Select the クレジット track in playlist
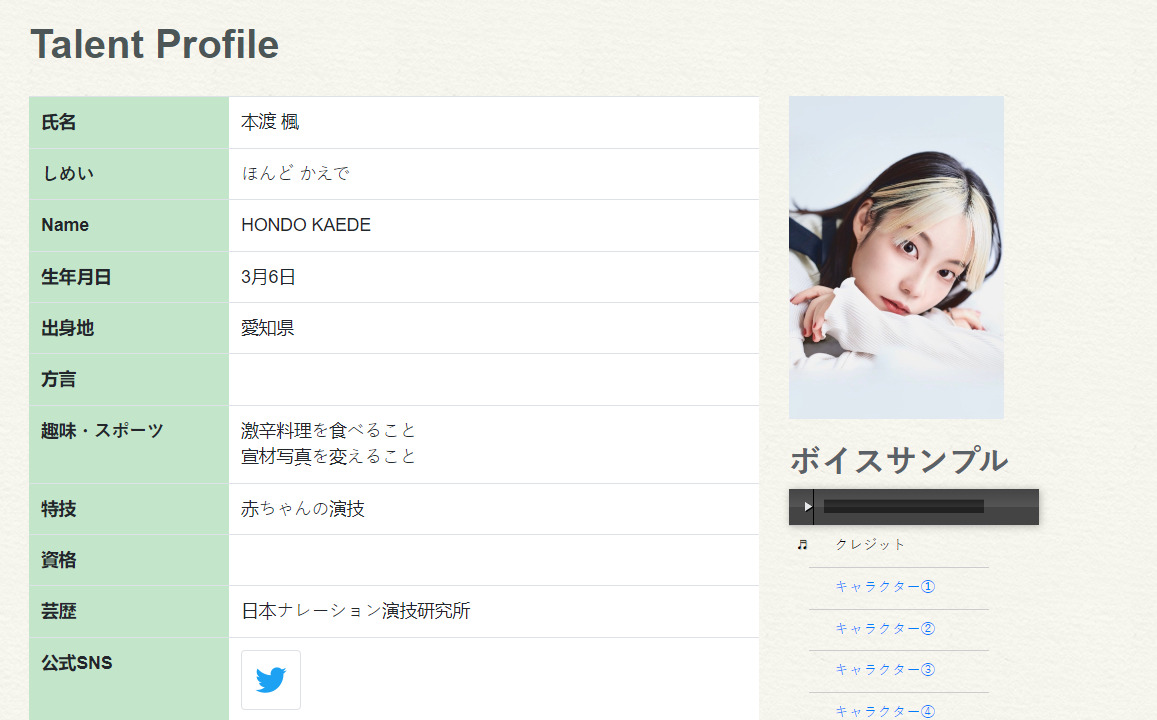The height and width of the screenshot is (720, 1157). click(x=870, y=545)
